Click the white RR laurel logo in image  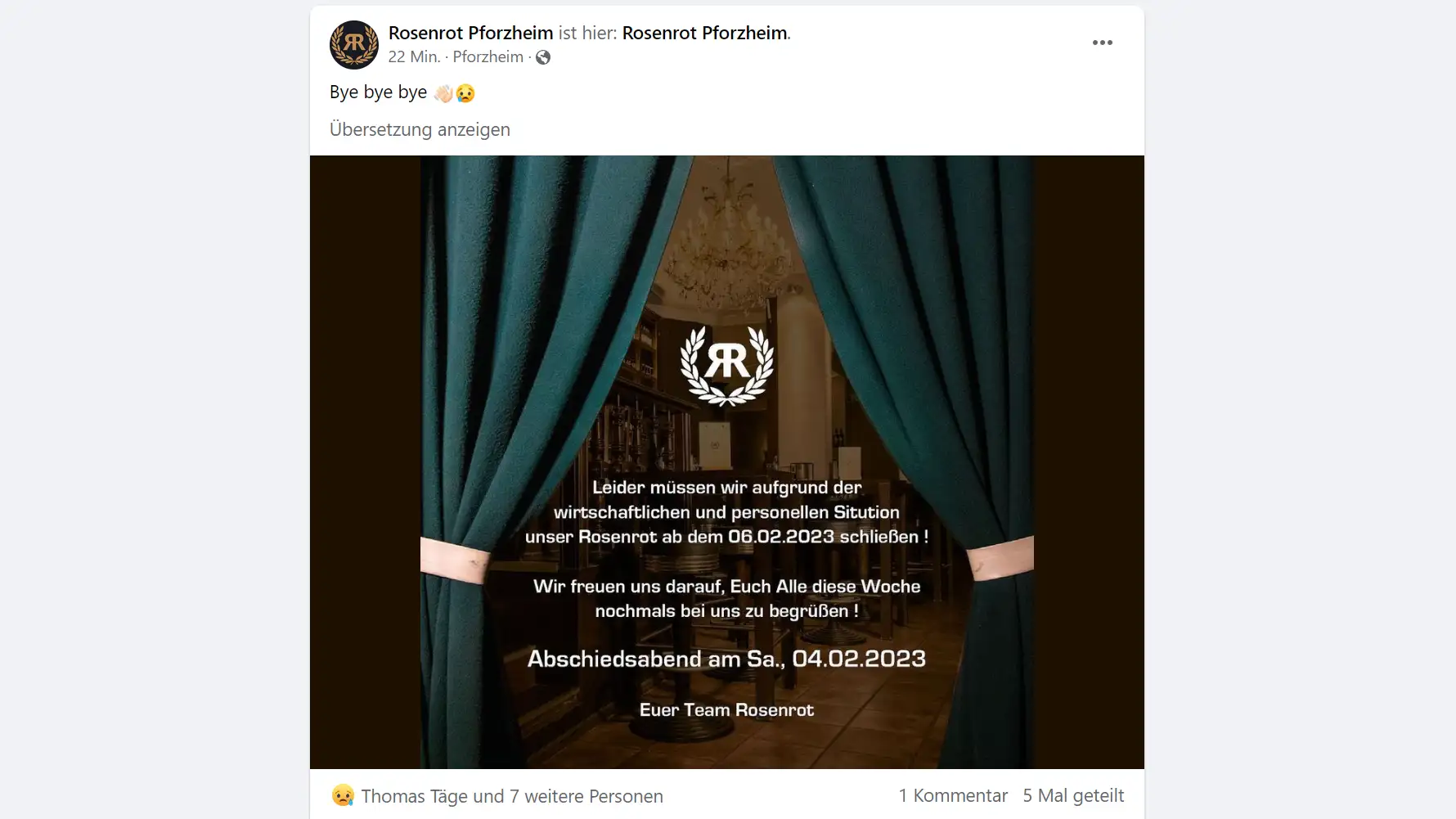click(x=727, y=365)
